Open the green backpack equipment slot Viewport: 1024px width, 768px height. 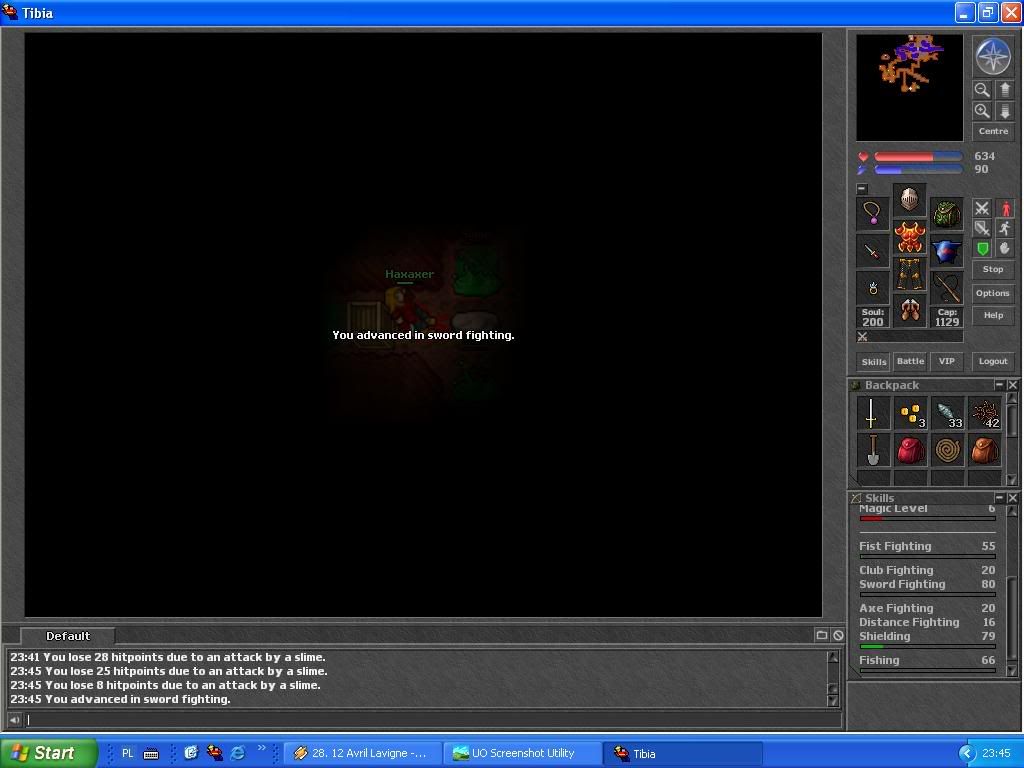point(946,214)
